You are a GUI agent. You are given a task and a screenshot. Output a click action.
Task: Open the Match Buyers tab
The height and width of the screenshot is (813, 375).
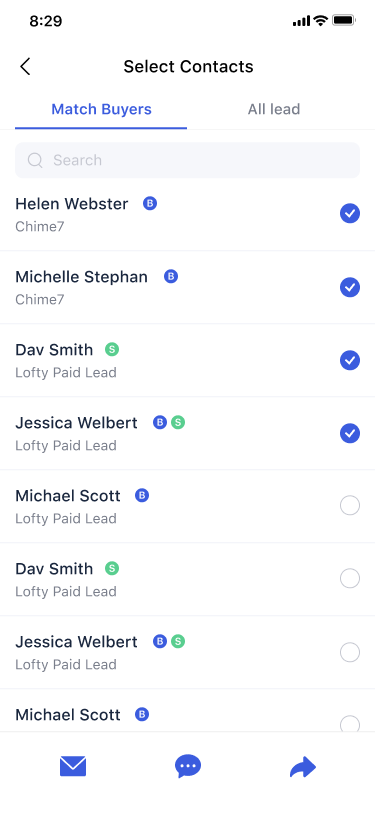[x=102, y=109]
